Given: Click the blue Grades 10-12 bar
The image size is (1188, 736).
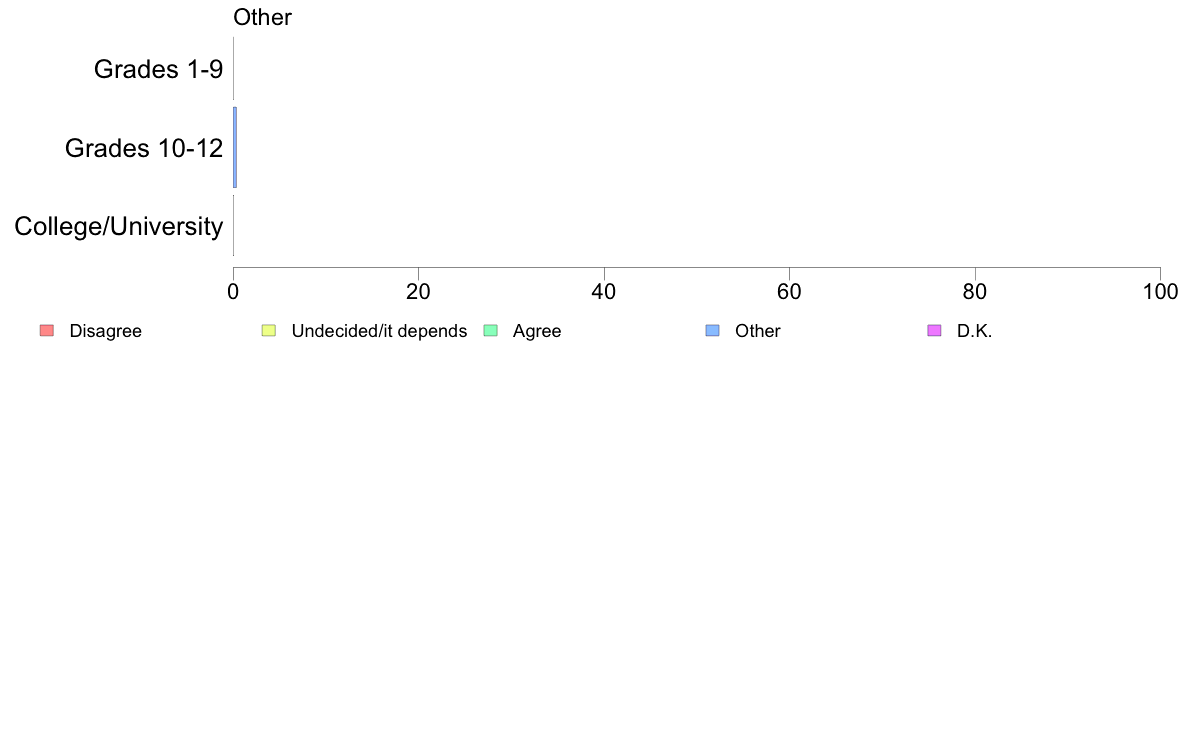Looking at the screenshot, I should click(x=235, y=148).
